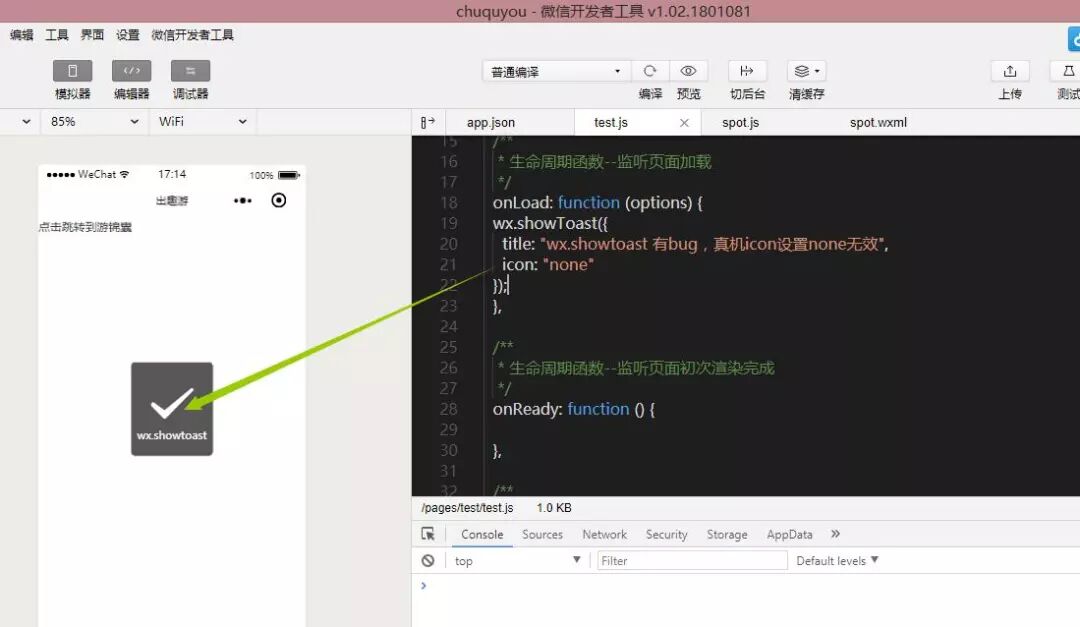Screen dimensions: 1080x627
Task: Click the 点击跳转到游锦囊 link in simulator
Action: (85, 227)
